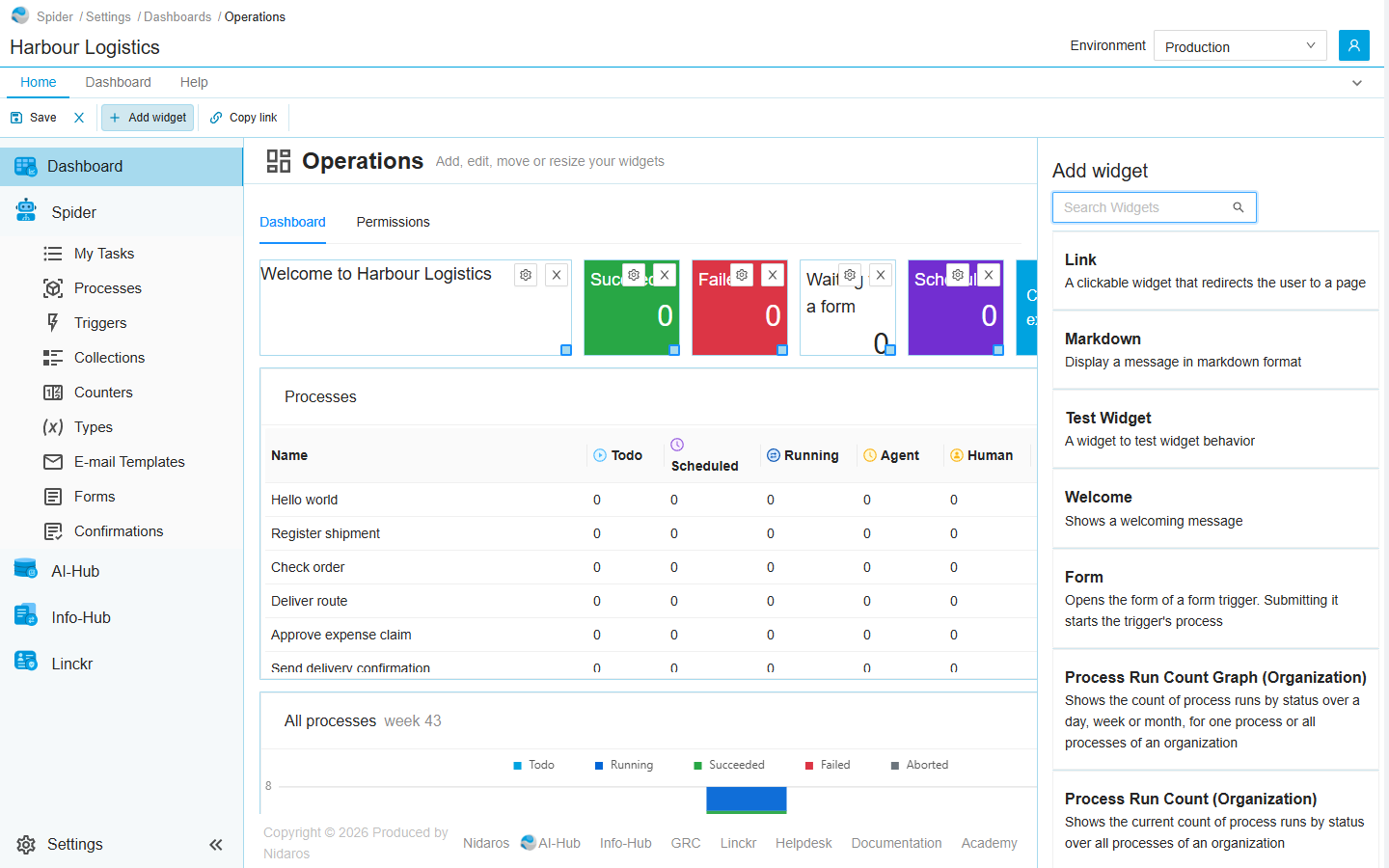1389x868 pixels.
Task: Switch to the Dashboard ribbon tab
Action: [x=118, y=82]
